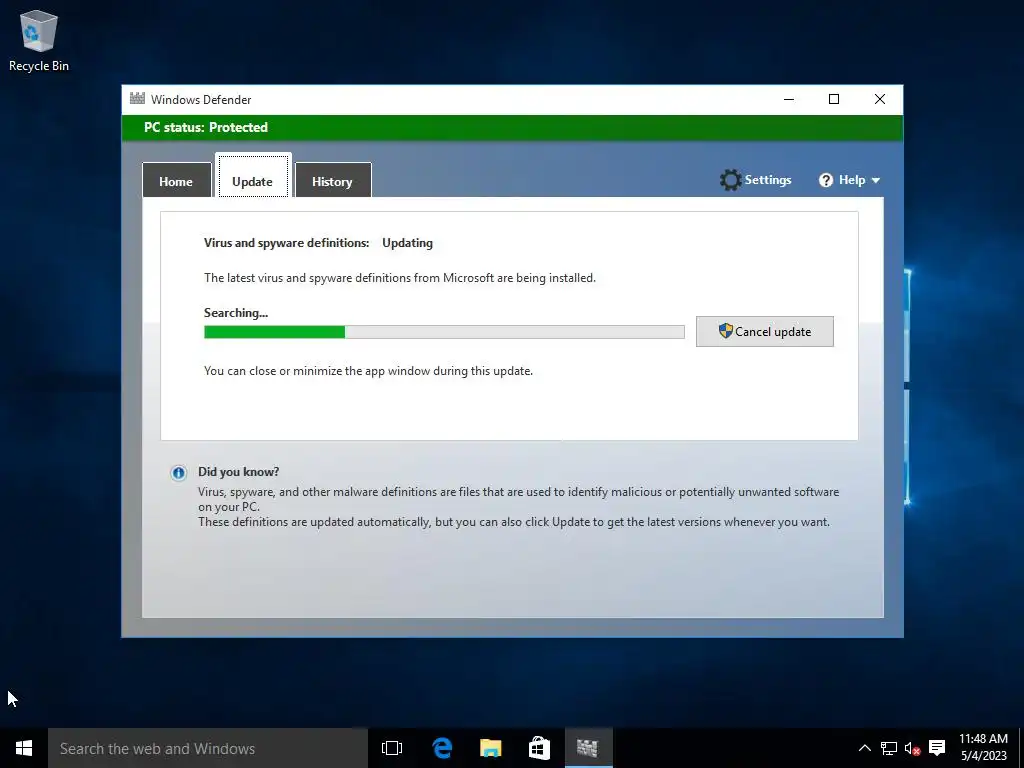The width and height of the screenshot is (1024, 768).
Task: Open the network status tray icon
Action: pyautogui.click(x=889, y=748)
